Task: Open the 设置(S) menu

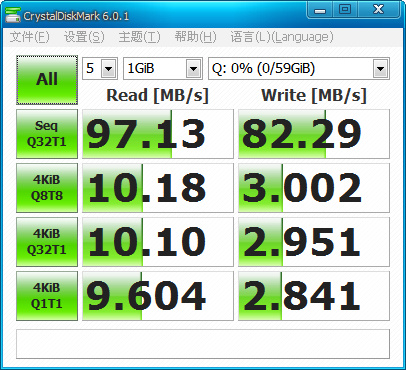Action: click(84, 37)
